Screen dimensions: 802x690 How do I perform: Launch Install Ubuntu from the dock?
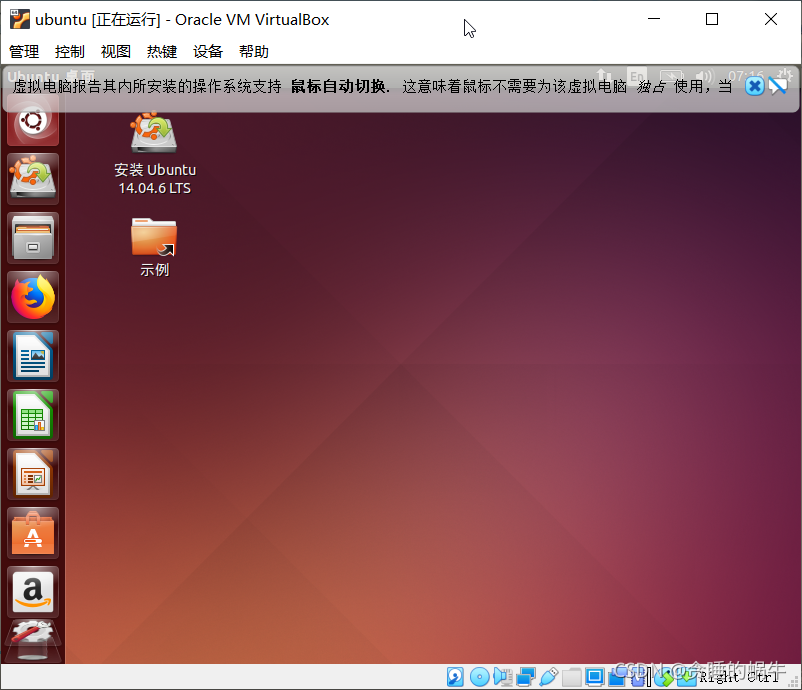(33, 179)
